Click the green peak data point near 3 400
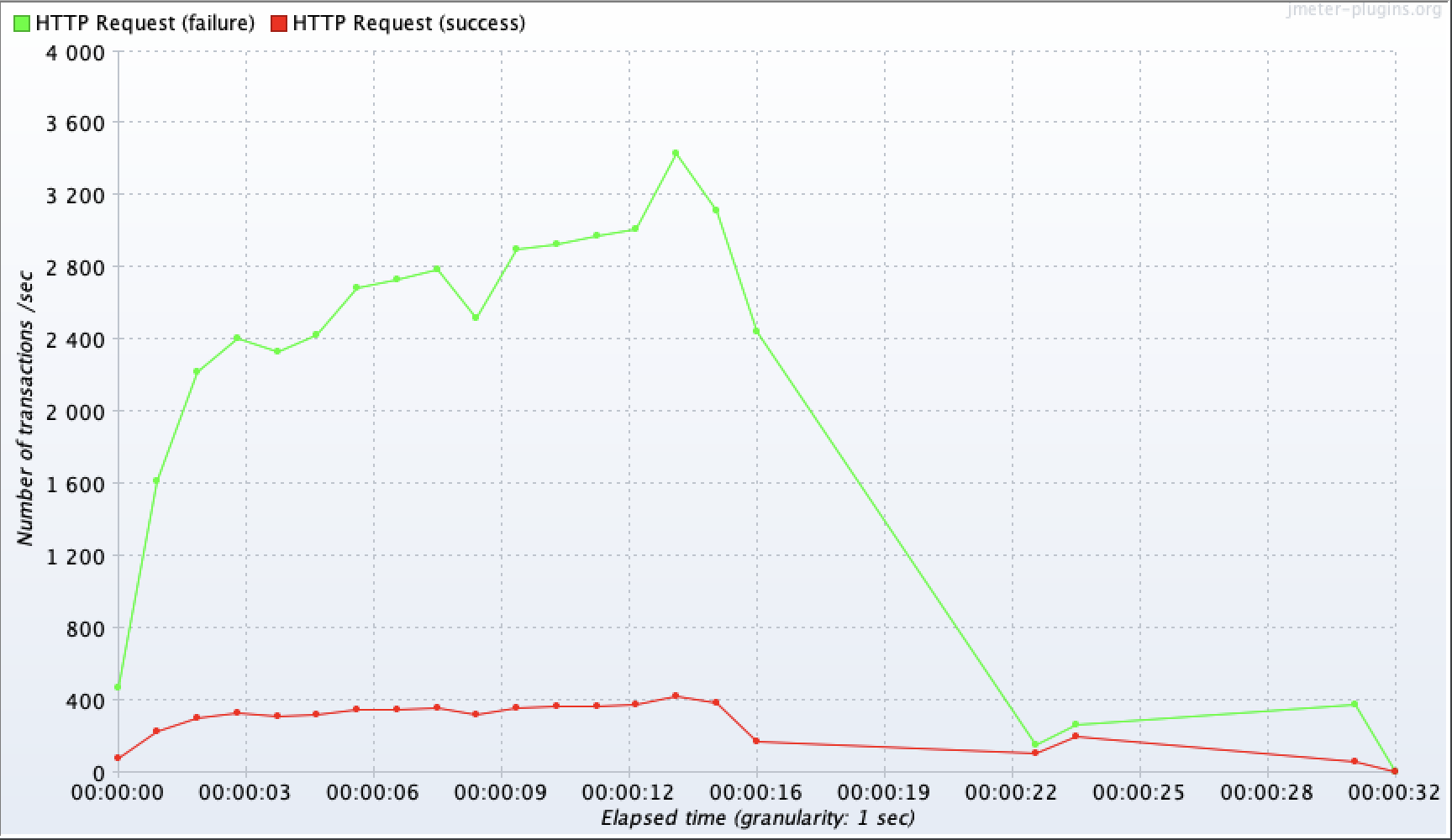The height and width of the screenshot is (840, 1452). (676, 153)
